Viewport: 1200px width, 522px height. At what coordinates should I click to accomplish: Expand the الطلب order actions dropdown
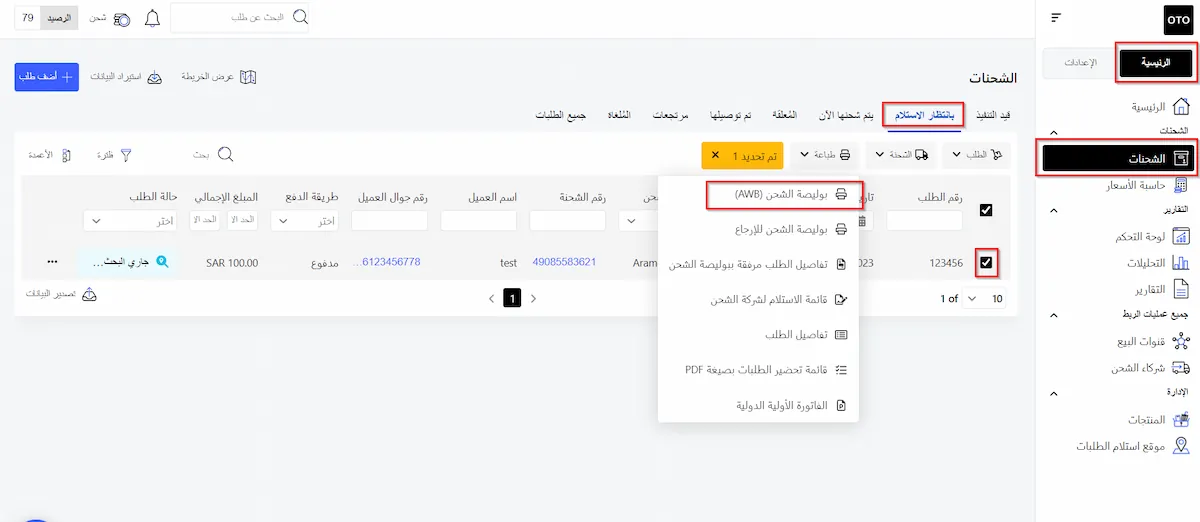tap(975, 155)
